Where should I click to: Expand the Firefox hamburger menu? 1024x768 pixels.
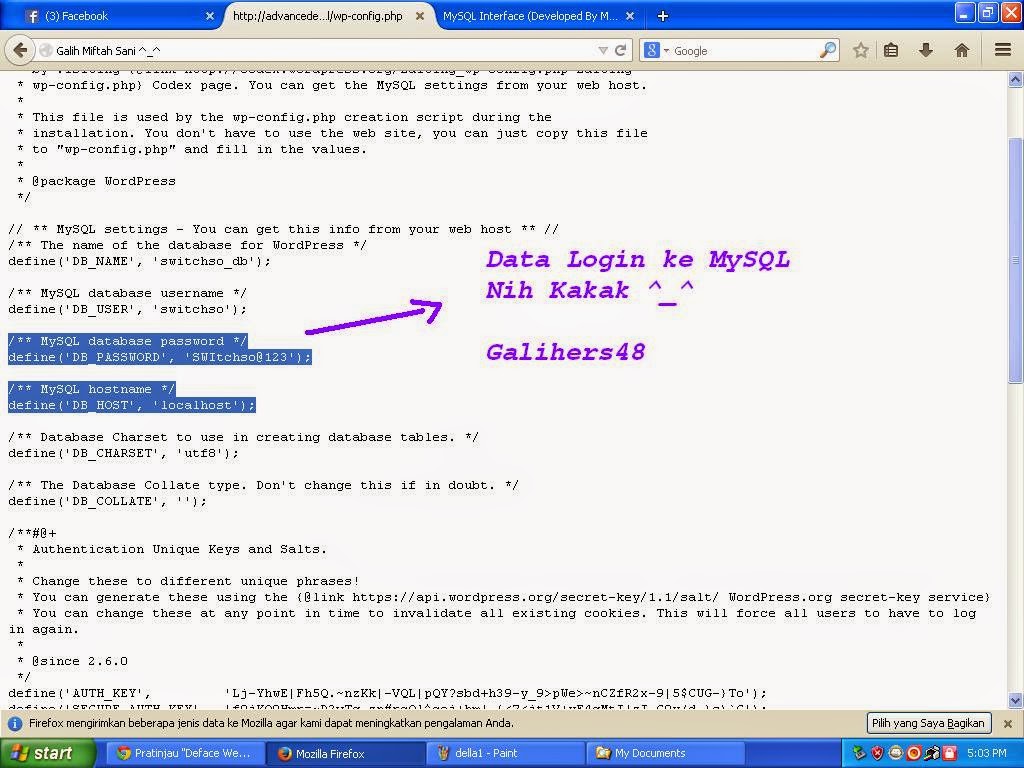click(1002, 50)
